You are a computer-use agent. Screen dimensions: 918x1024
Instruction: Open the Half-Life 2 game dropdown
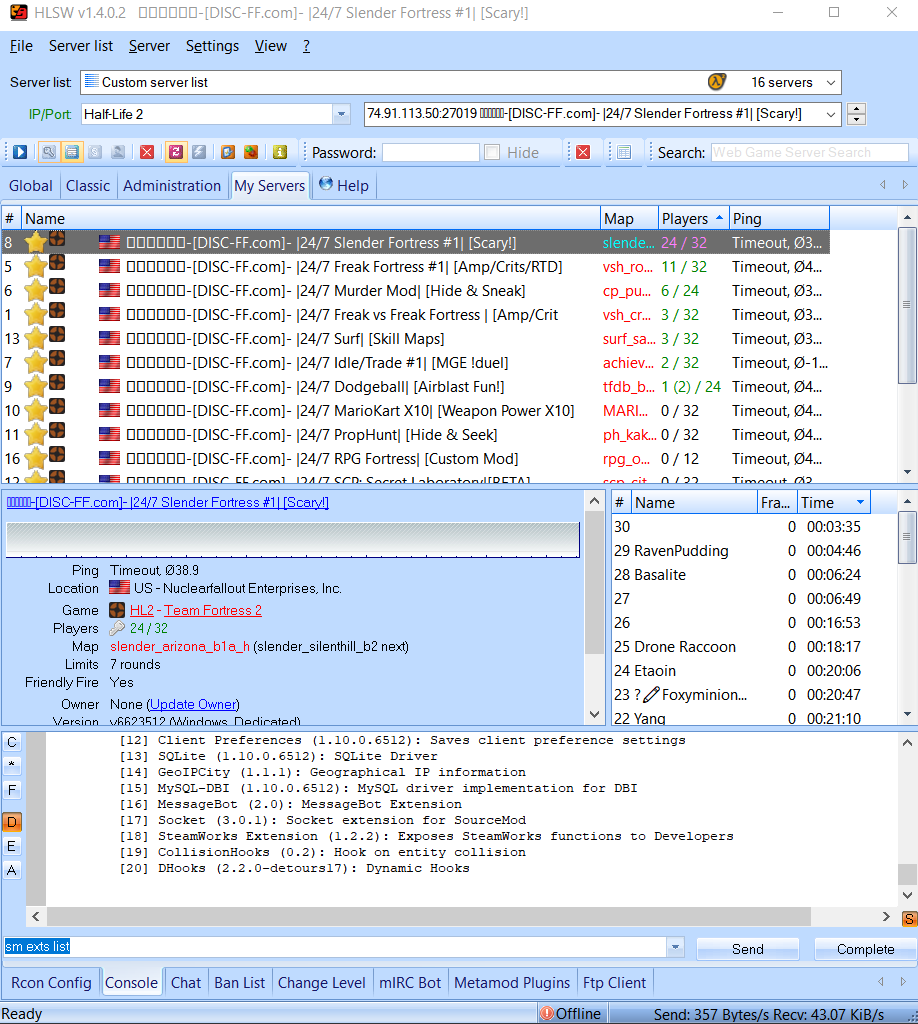click(x=341, y=114)
